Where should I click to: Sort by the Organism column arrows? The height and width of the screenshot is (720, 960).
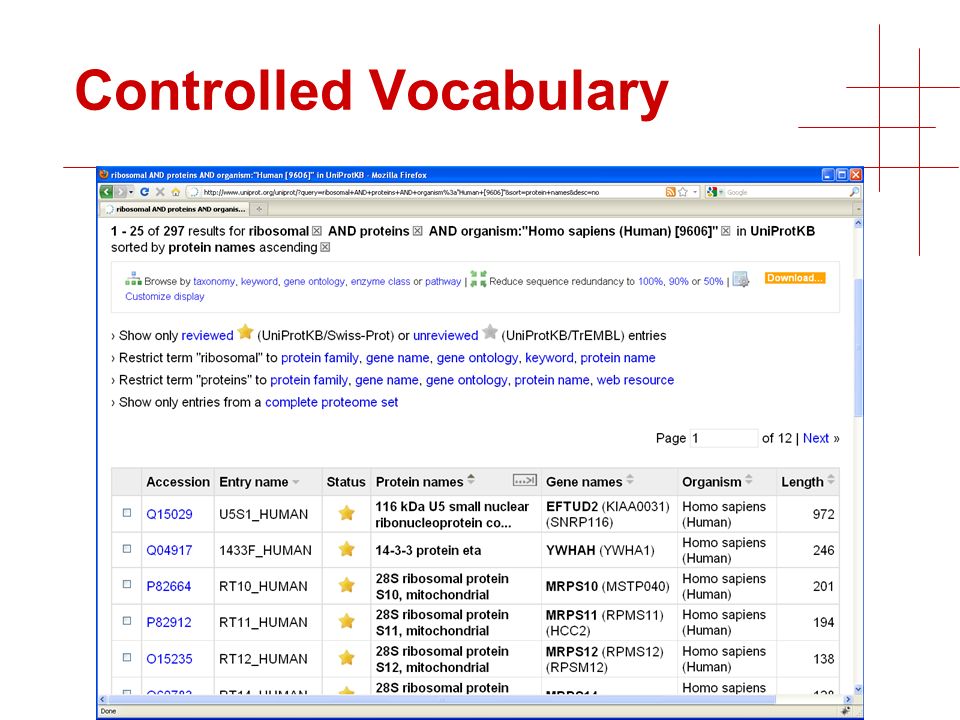coord(749,479)
